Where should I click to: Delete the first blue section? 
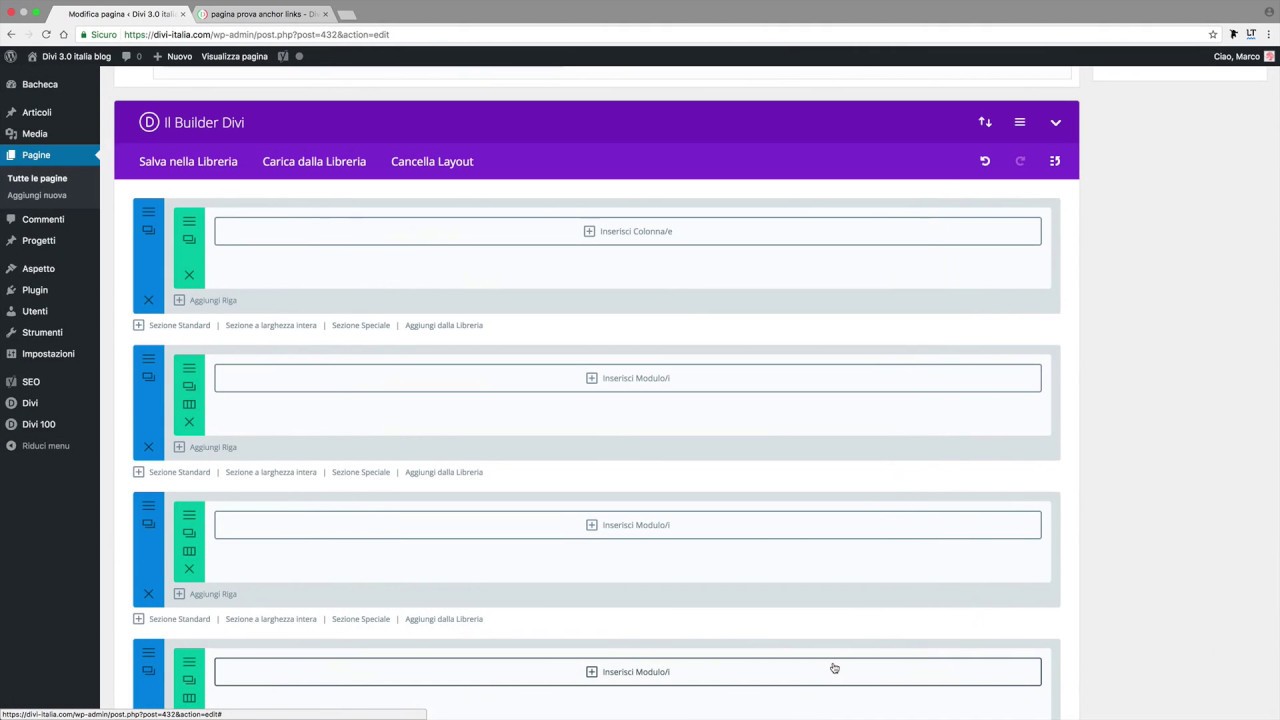148,300
